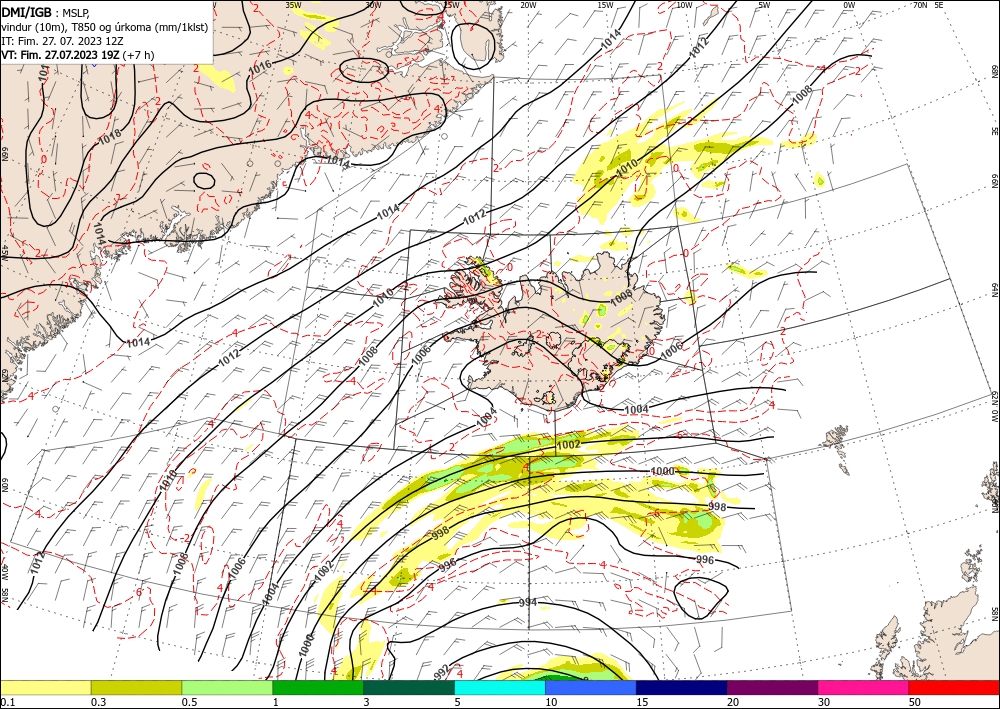Image resolution: width=1000 pixels, height=709 pixels.
Task: Click the '994' isobar label
Action: coord(527,603)
